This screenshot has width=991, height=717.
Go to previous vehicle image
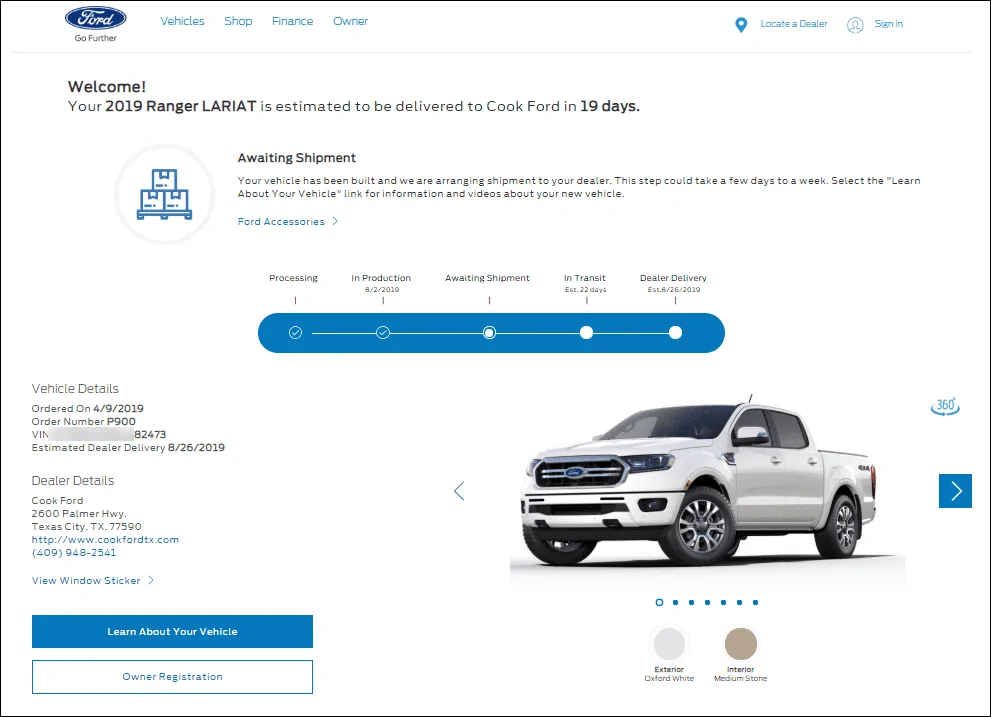click(x=459, y=491)
